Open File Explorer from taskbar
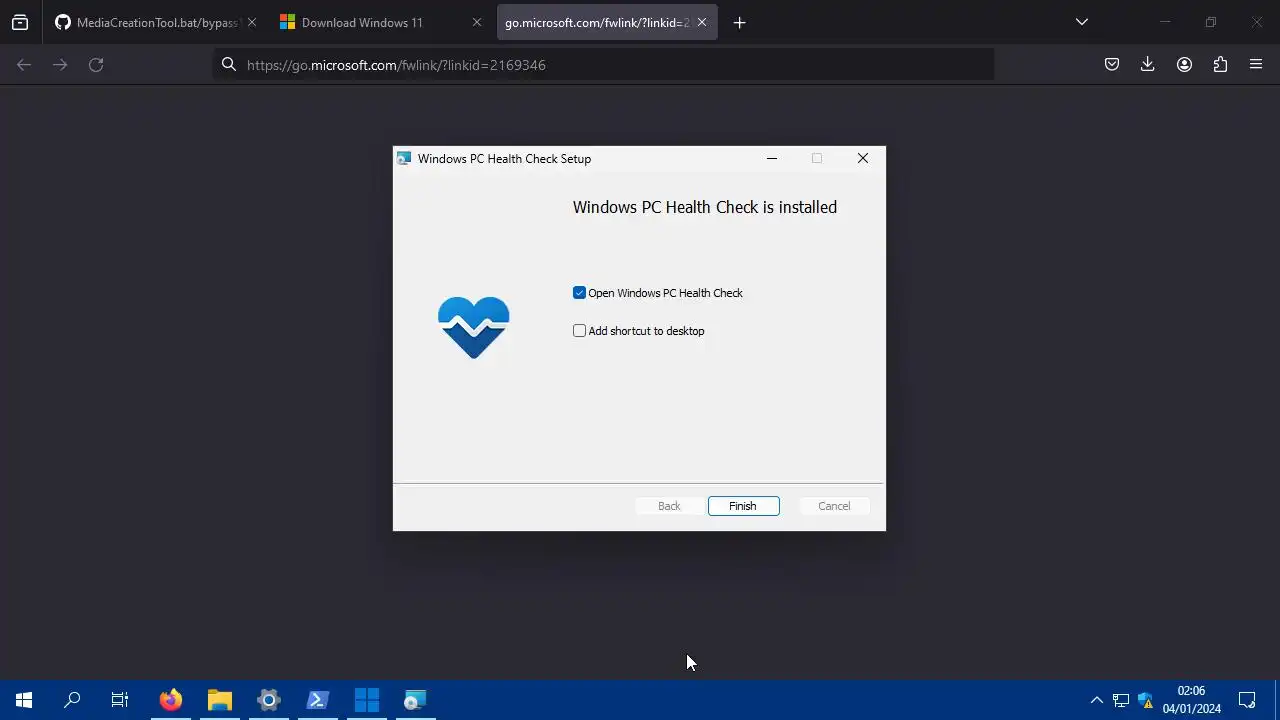1280x720 pixels. pos(220,700)
